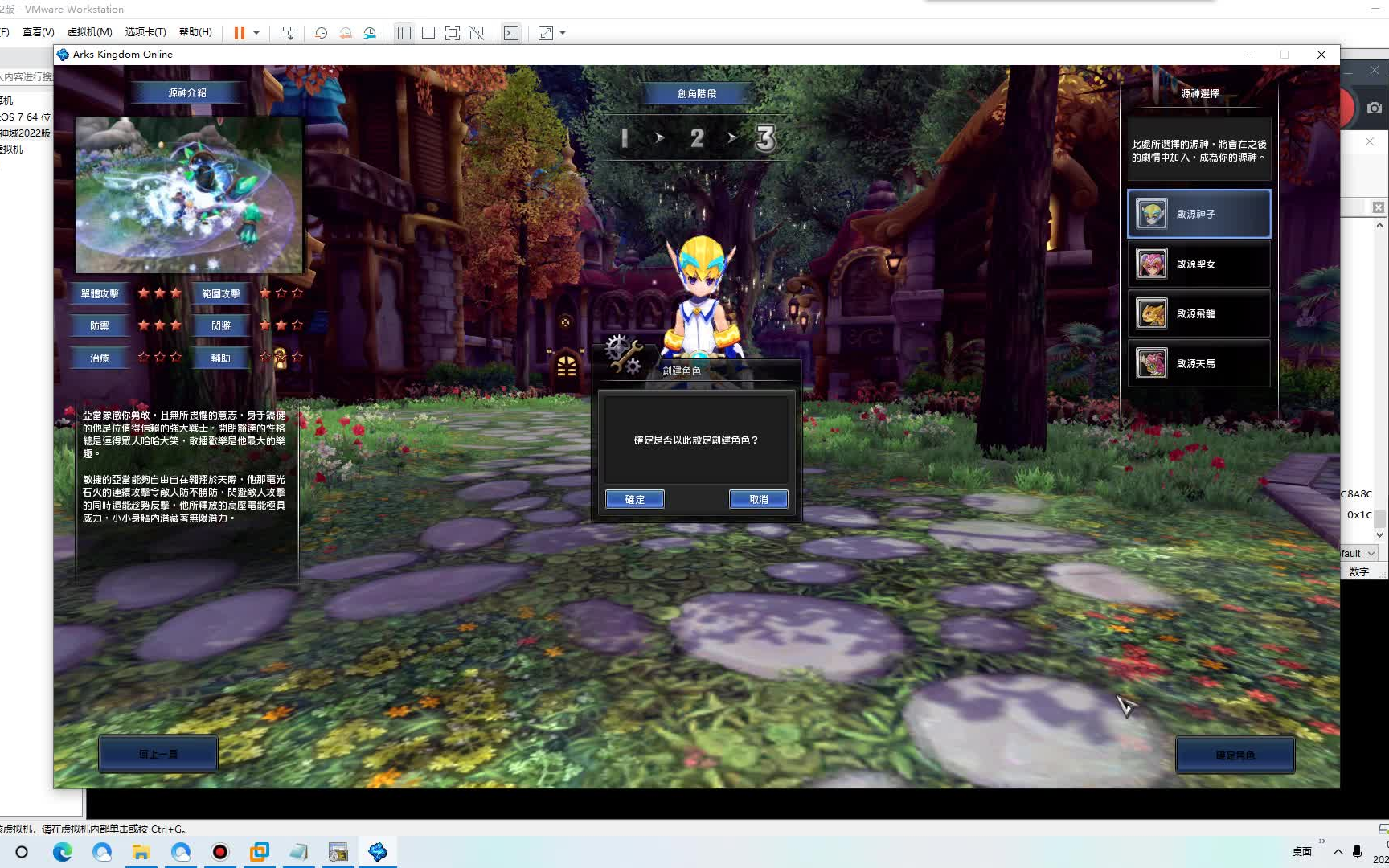Select the 啟源聖女 eidolon option

pyautogui.click(x=1198, y=264)
